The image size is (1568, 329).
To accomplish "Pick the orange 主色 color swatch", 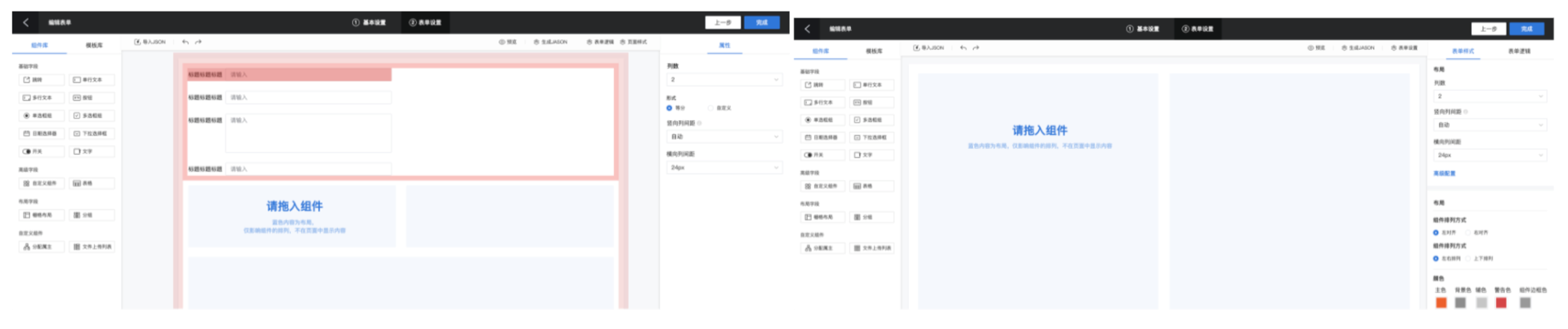I will (1440, 303).
